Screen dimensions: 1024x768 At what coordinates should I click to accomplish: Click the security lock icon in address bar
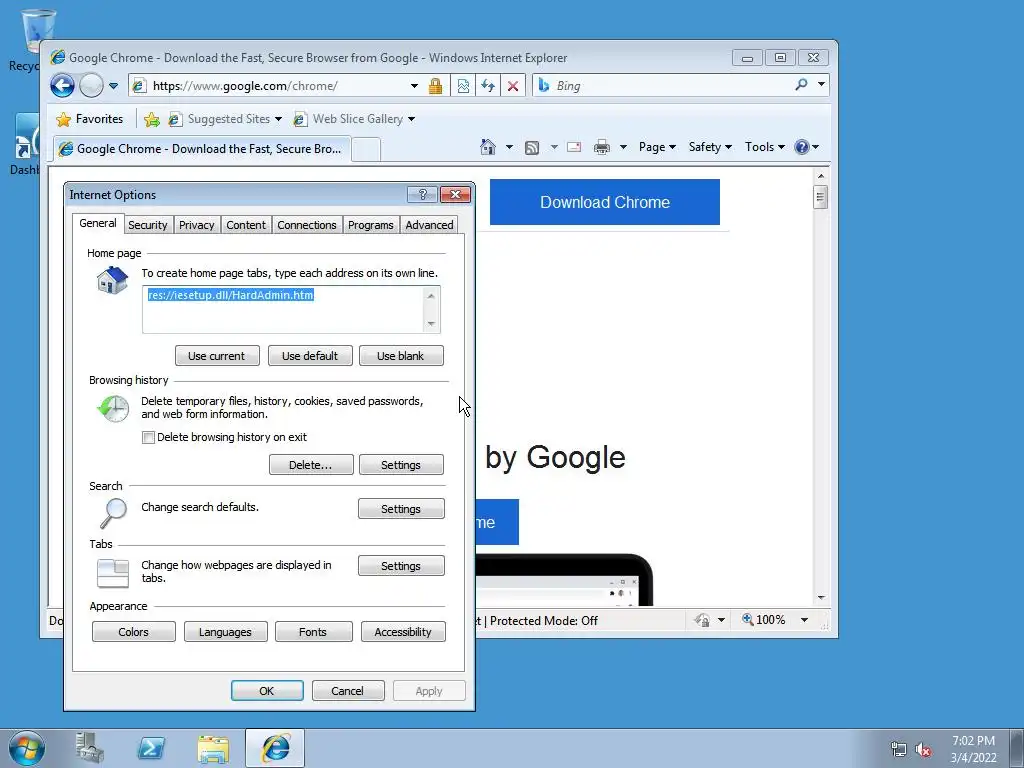[x=436, y=86]
